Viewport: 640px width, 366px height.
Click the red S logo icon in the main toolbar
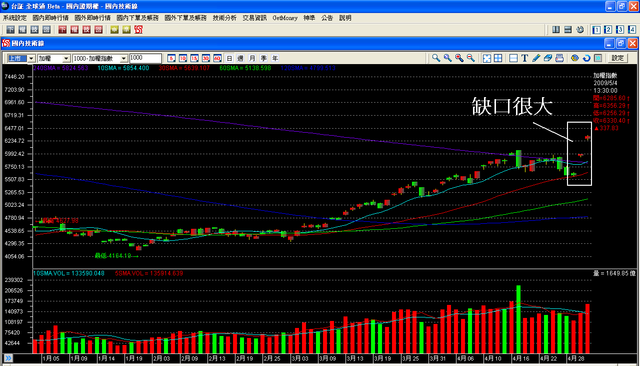pyautogui.click(x=138, y=30)
